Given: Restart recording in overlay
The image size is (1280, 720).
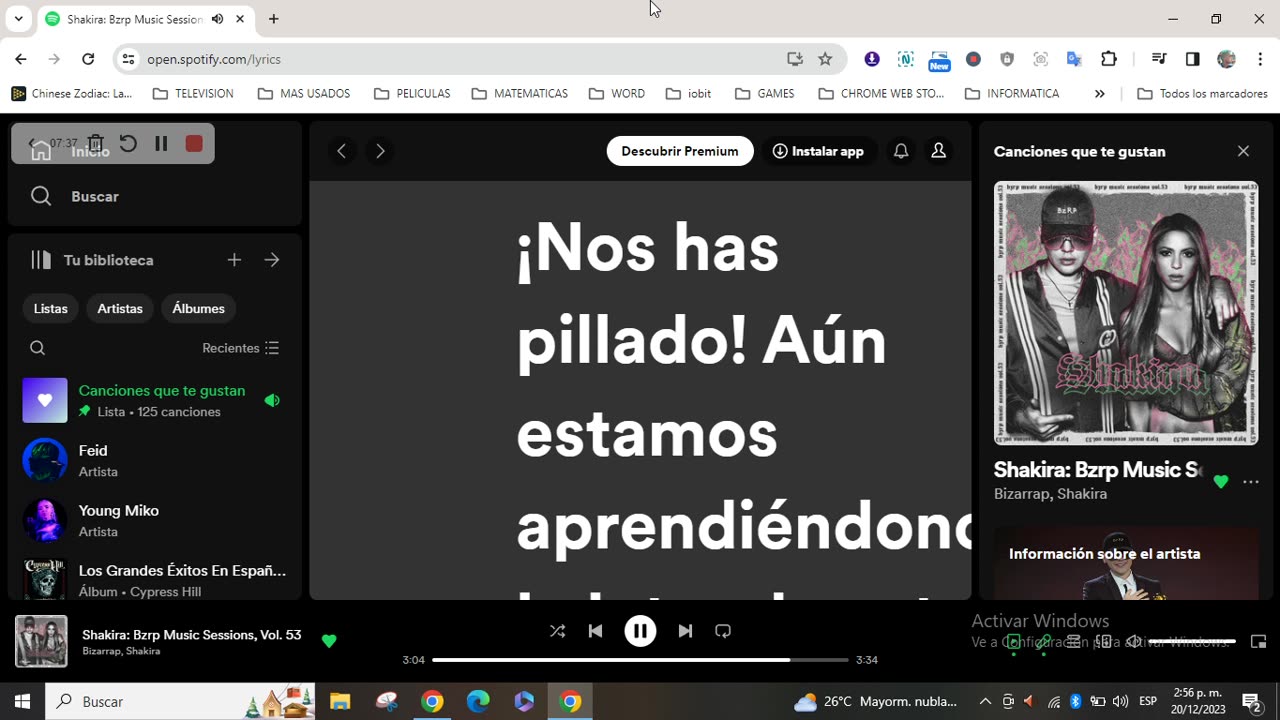Looking at the screenshot, I should pos(128,144).
